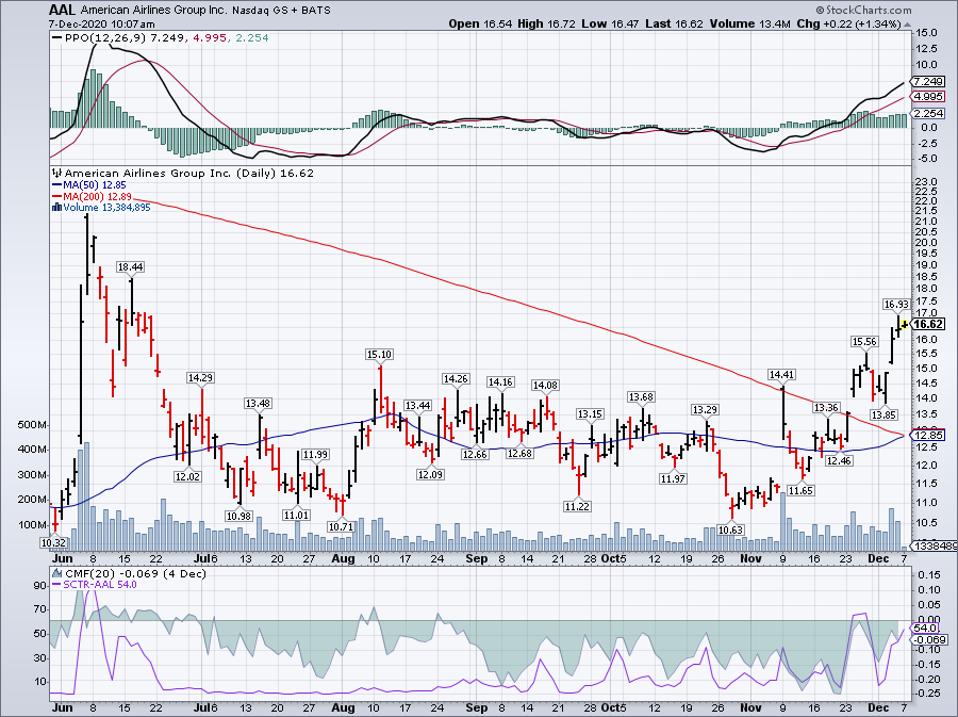Click the 13.85 price low label
Screen dimensions: 958x717
point(883,415)
